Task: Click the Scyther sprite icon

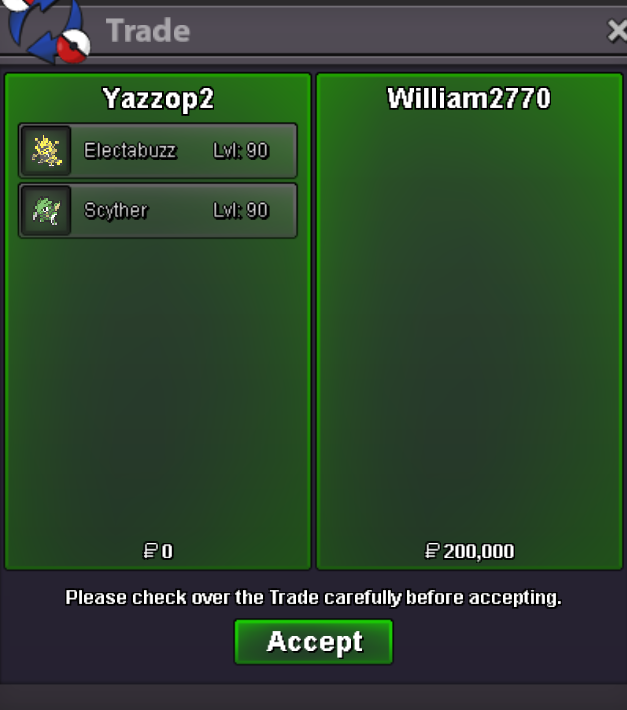Action: pyautogui.click(x=47, y=210)
